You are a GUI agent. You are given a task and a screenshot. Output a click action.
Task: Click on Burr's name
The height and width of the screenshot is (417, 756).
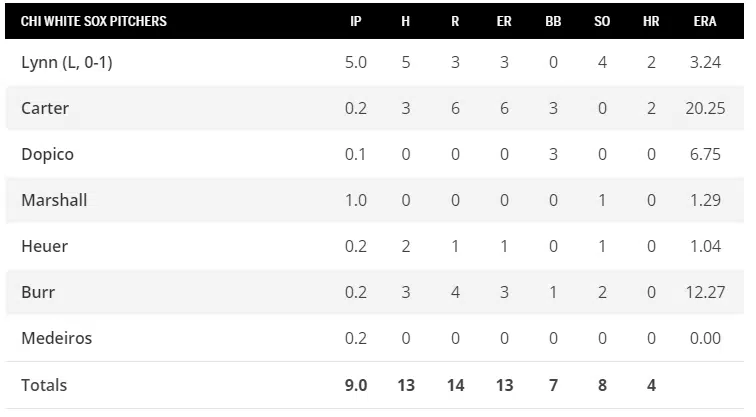38,292
